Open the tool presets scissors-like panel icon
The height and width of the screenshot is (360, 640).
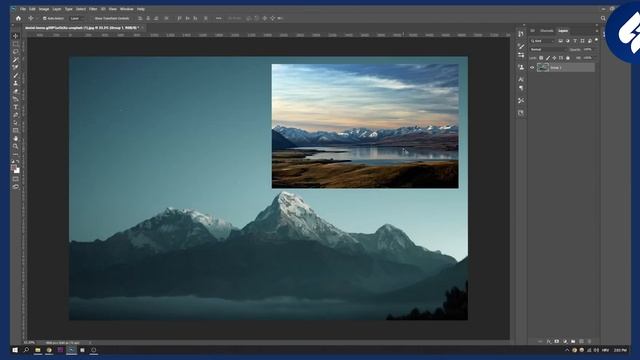tap(521, 100)
